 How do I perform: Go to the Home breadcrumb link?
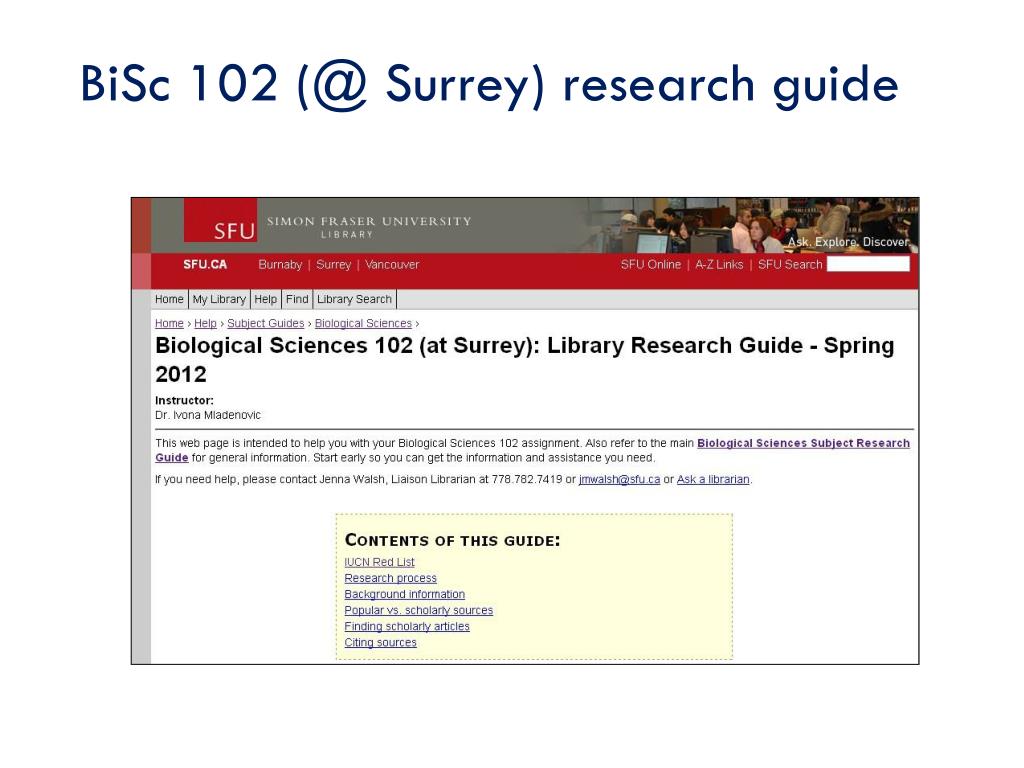pos(169,323)
